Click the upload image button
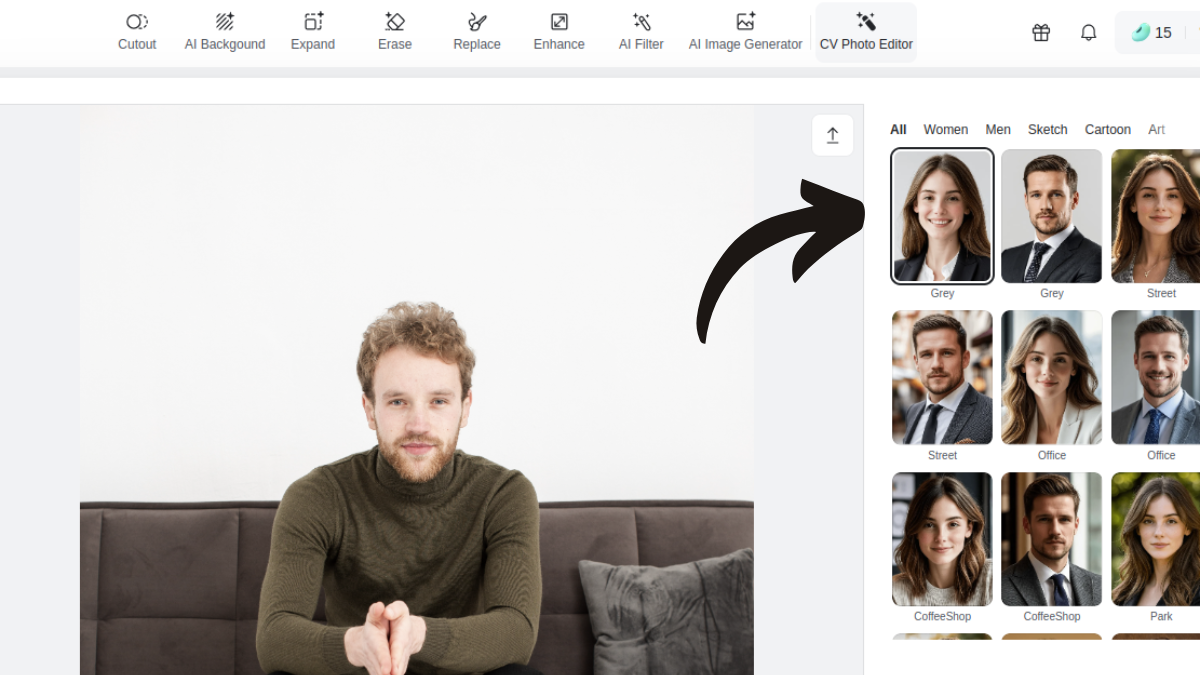 point(833,135)
